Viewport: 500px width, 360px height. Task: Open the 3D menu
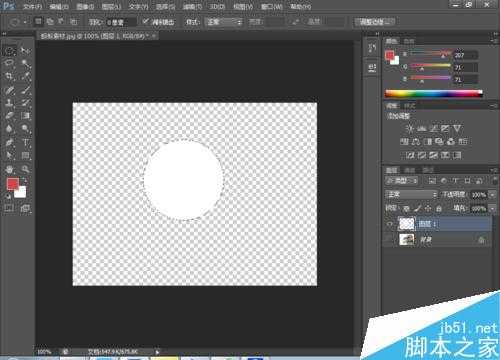[x=217, y=6]
